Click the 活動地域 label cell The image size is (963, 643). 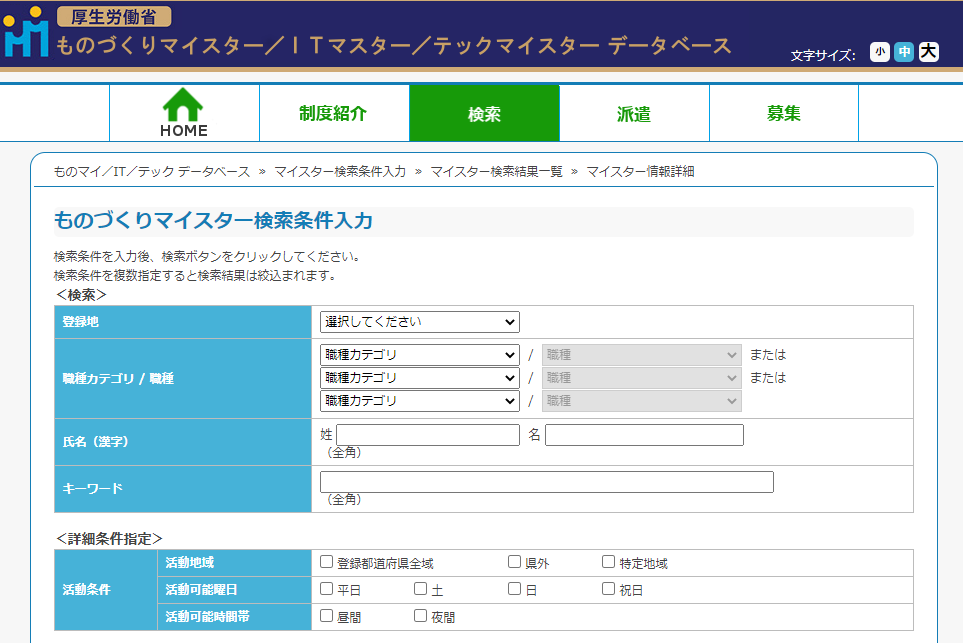coord(235,563)
